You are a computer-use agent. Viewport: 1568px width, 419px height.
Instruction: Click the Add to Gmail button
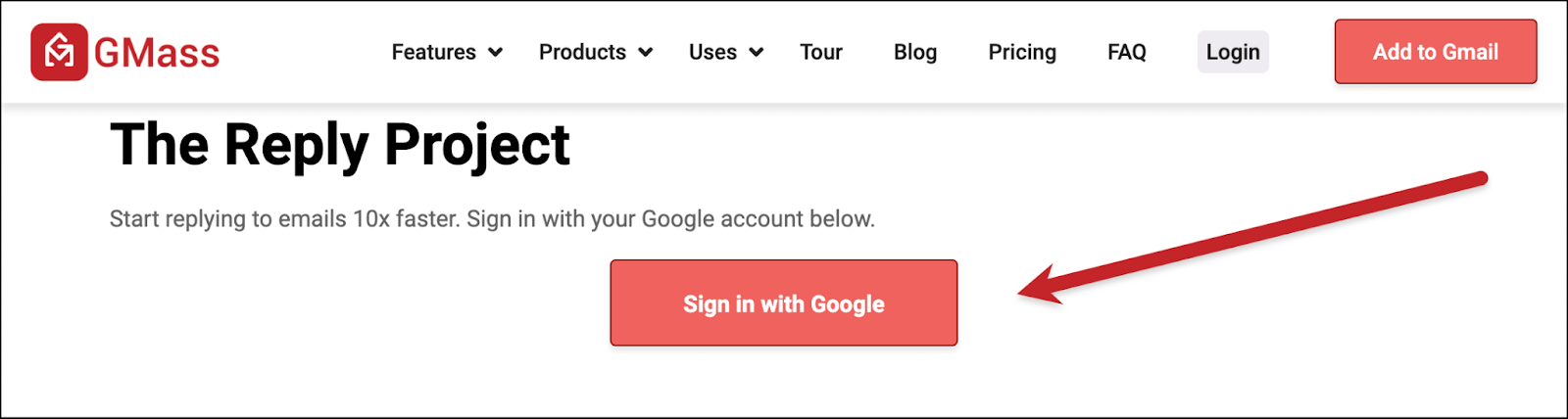pos(1436,52)
